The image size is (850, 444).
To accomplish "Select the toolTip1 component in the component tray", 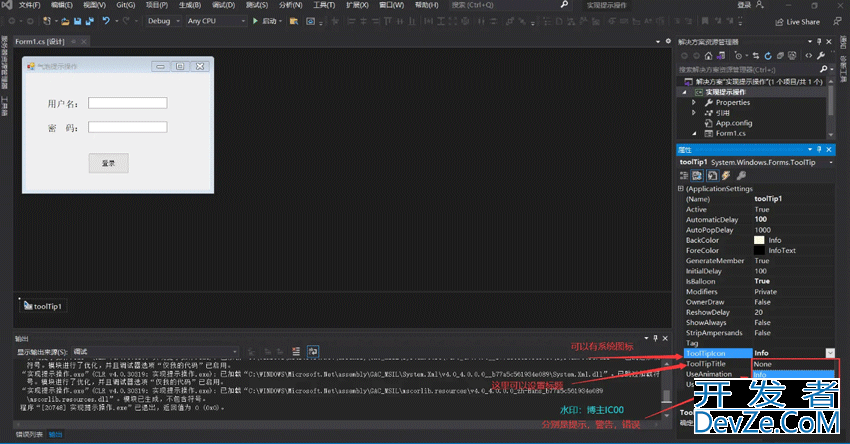I will 43,306.
